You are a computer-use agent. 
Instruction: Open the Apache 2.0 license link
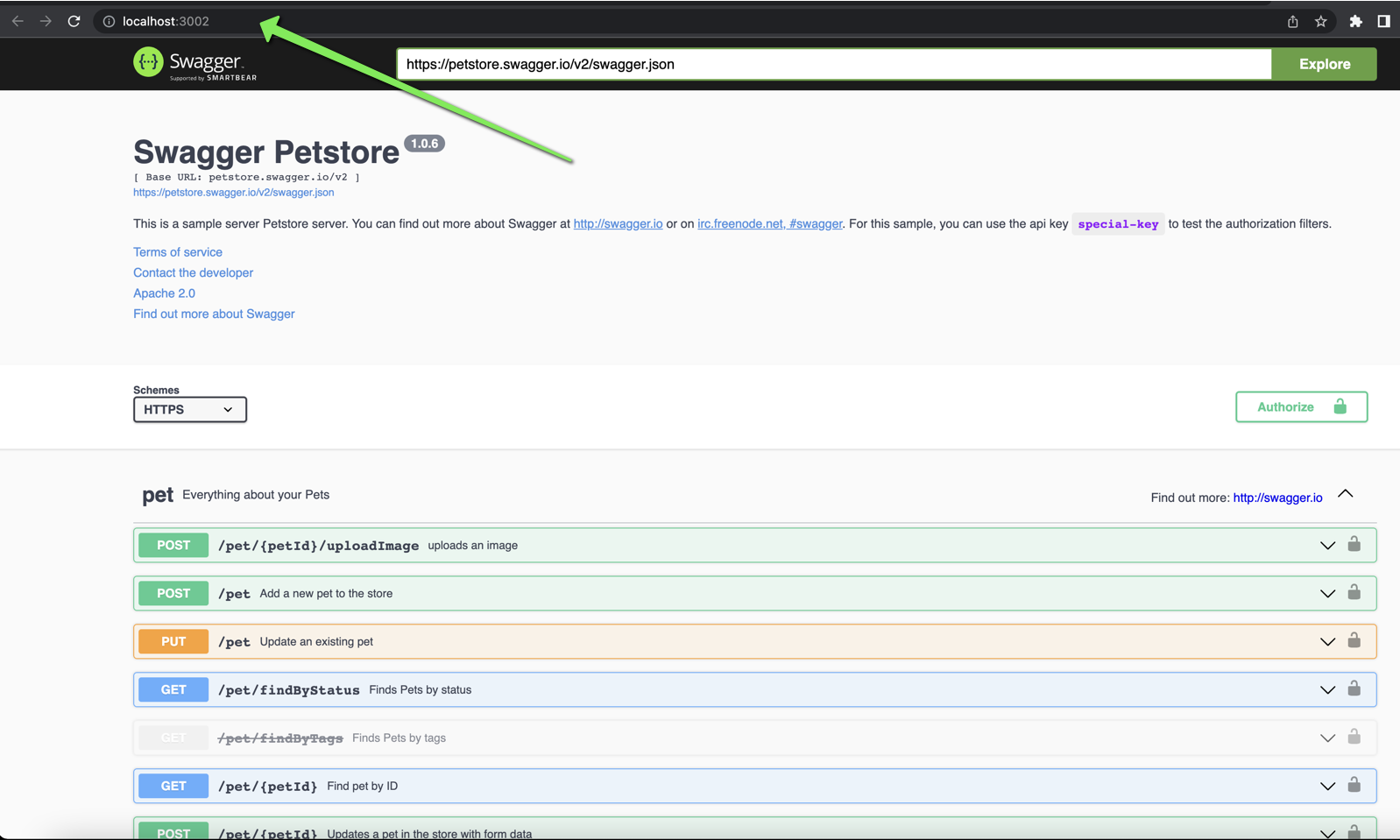coord(164,293)
